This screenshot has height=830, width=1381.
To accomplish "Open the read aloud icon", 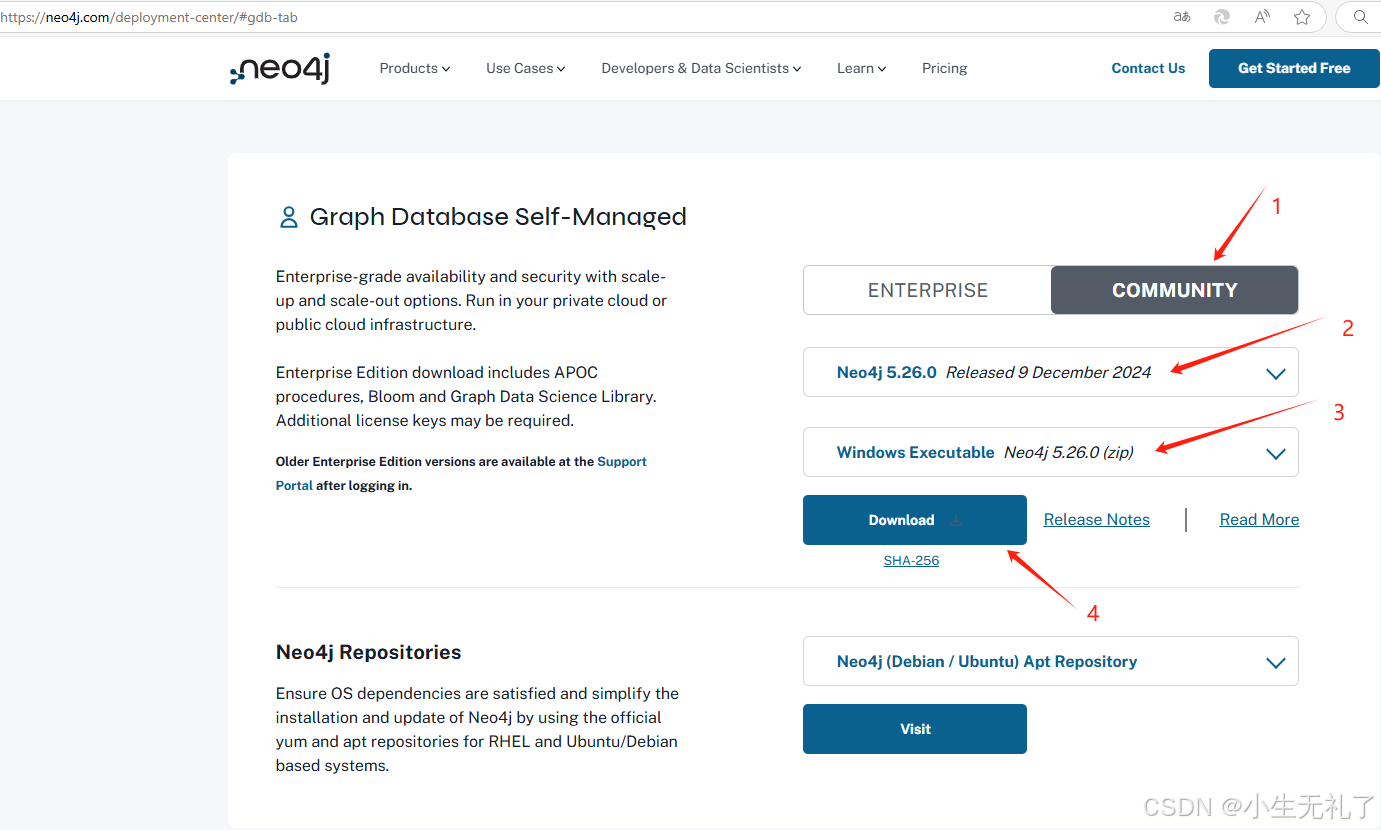I will (1262, 17).
